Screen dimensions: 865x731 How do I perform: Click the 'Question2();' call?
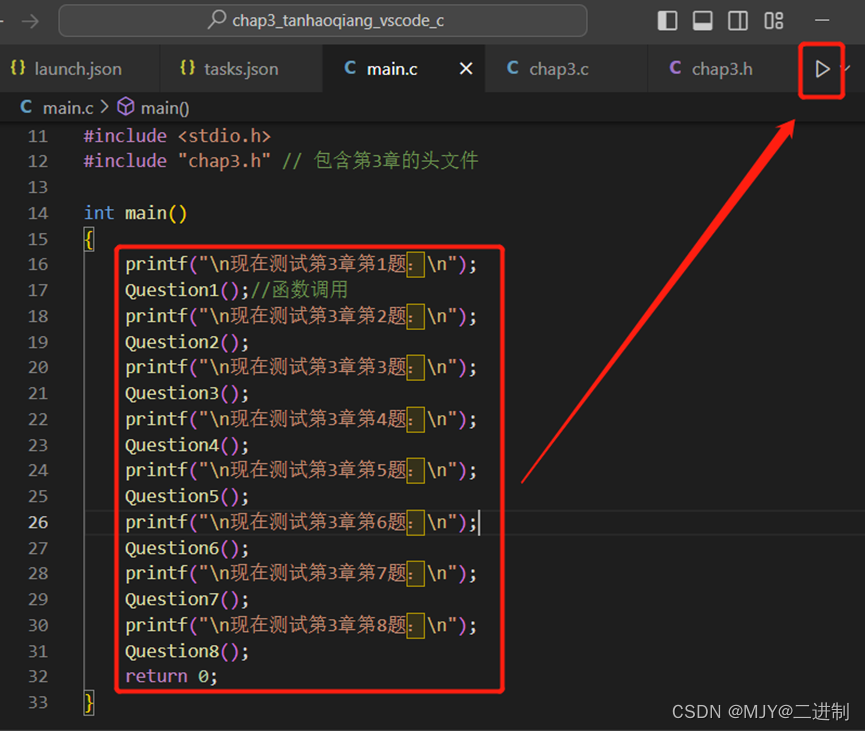tap(187, 342)
